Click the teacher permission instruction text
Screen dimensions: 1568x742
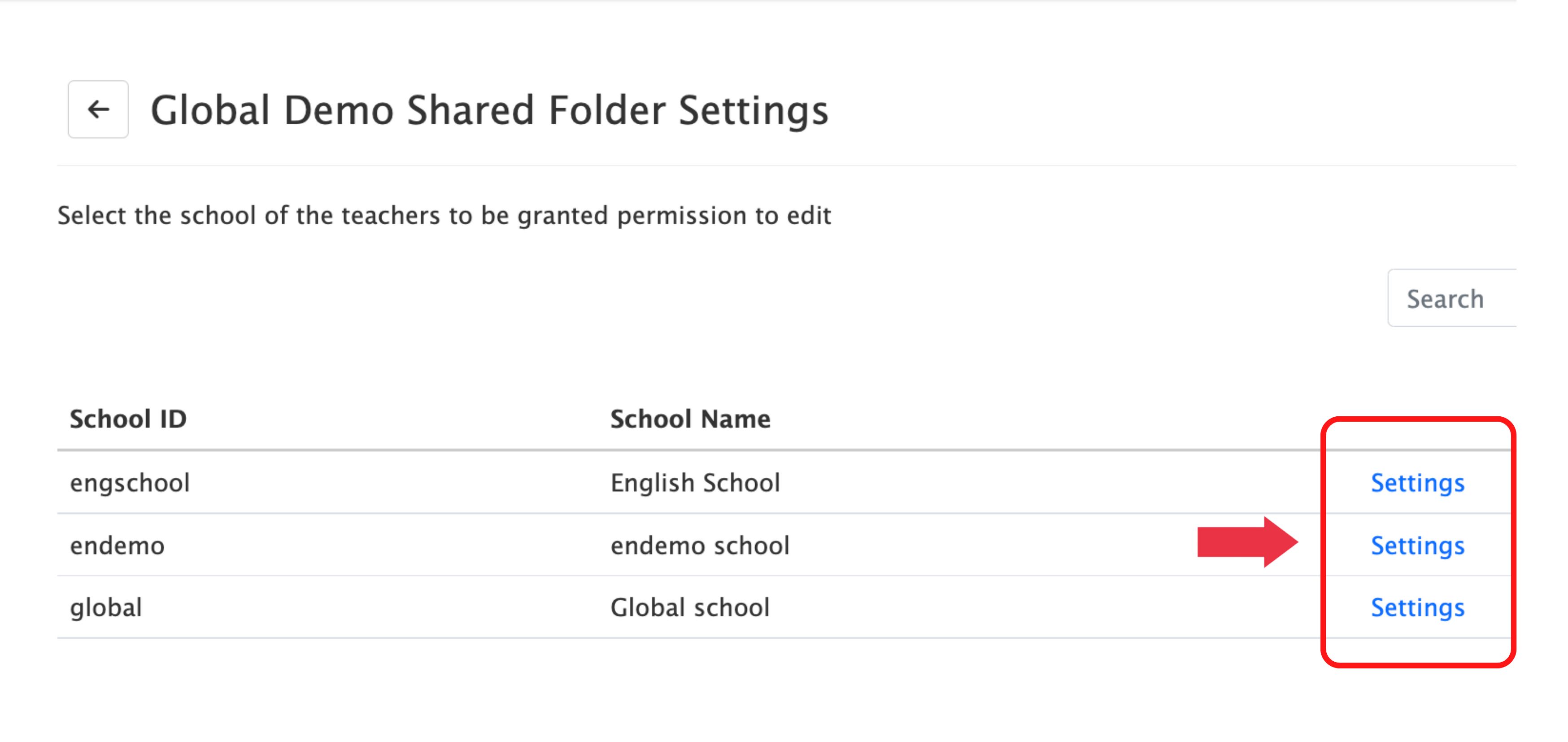pos(444,215)
